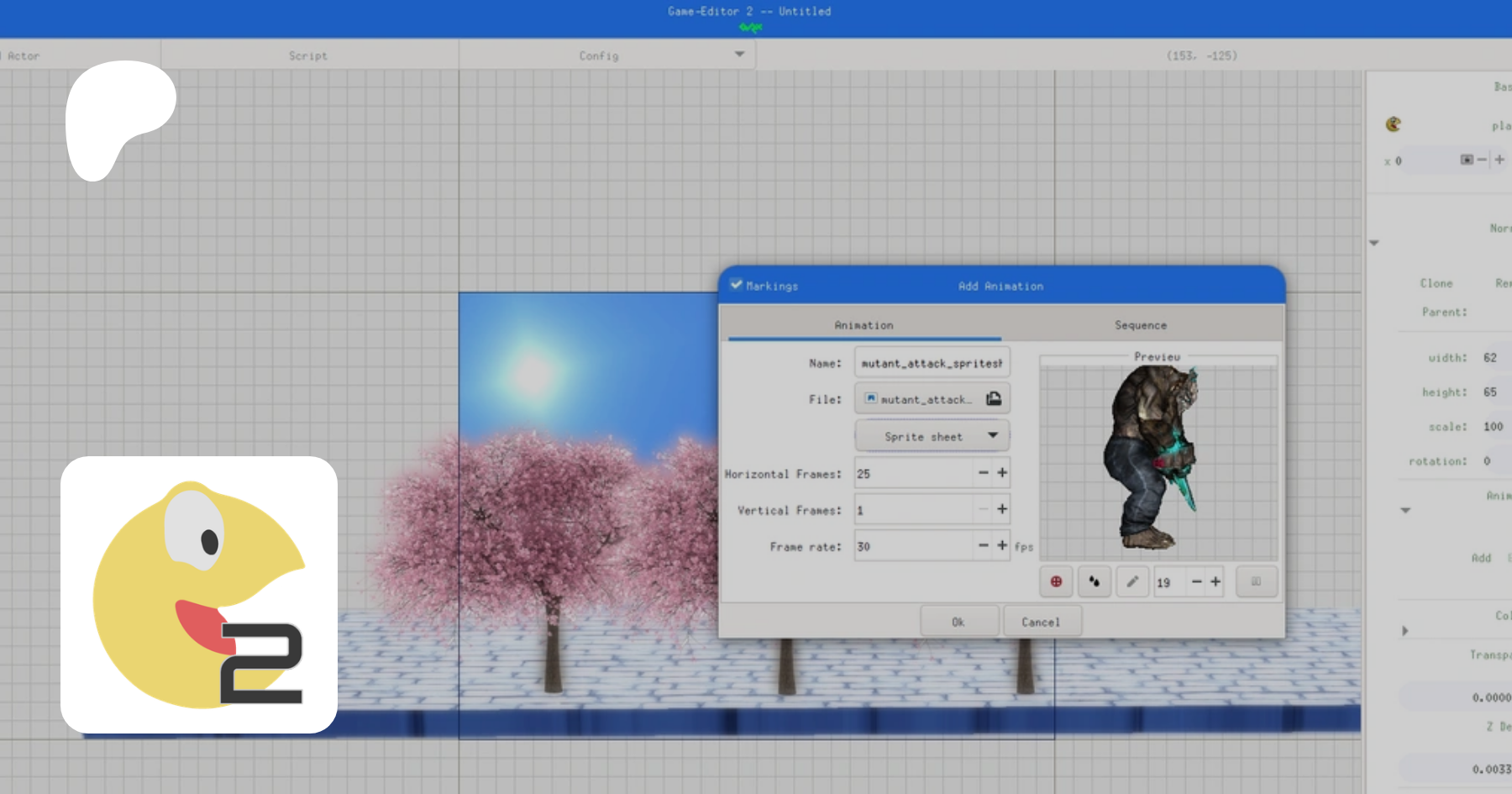This screenshot has width=1512, height=794.
Task: Click the animation Name text field
Action: [x=931, y=363]
